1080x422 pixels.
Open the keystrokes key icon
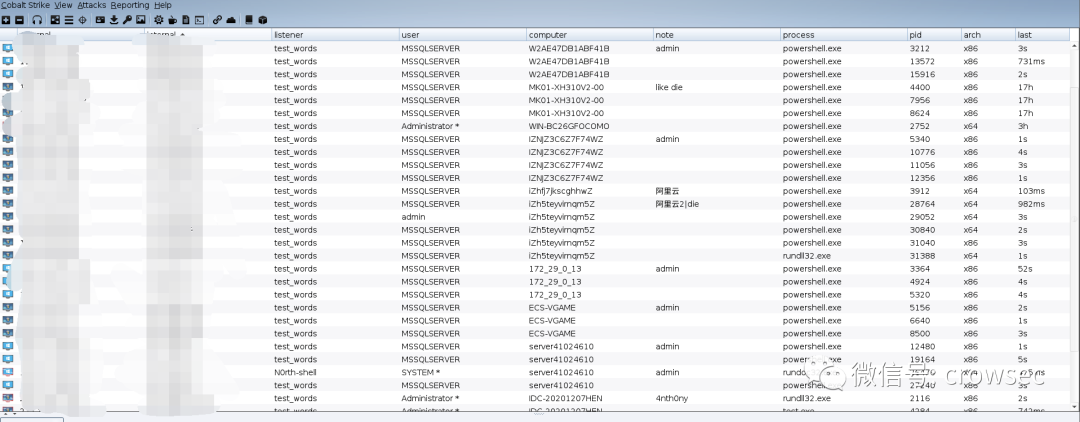(x=127, y=20)
